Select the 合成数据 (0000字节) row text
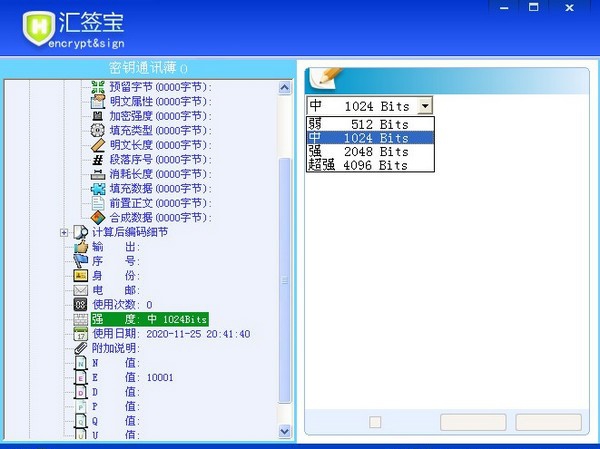Screen dimensions: 600x449 (160, 218)
